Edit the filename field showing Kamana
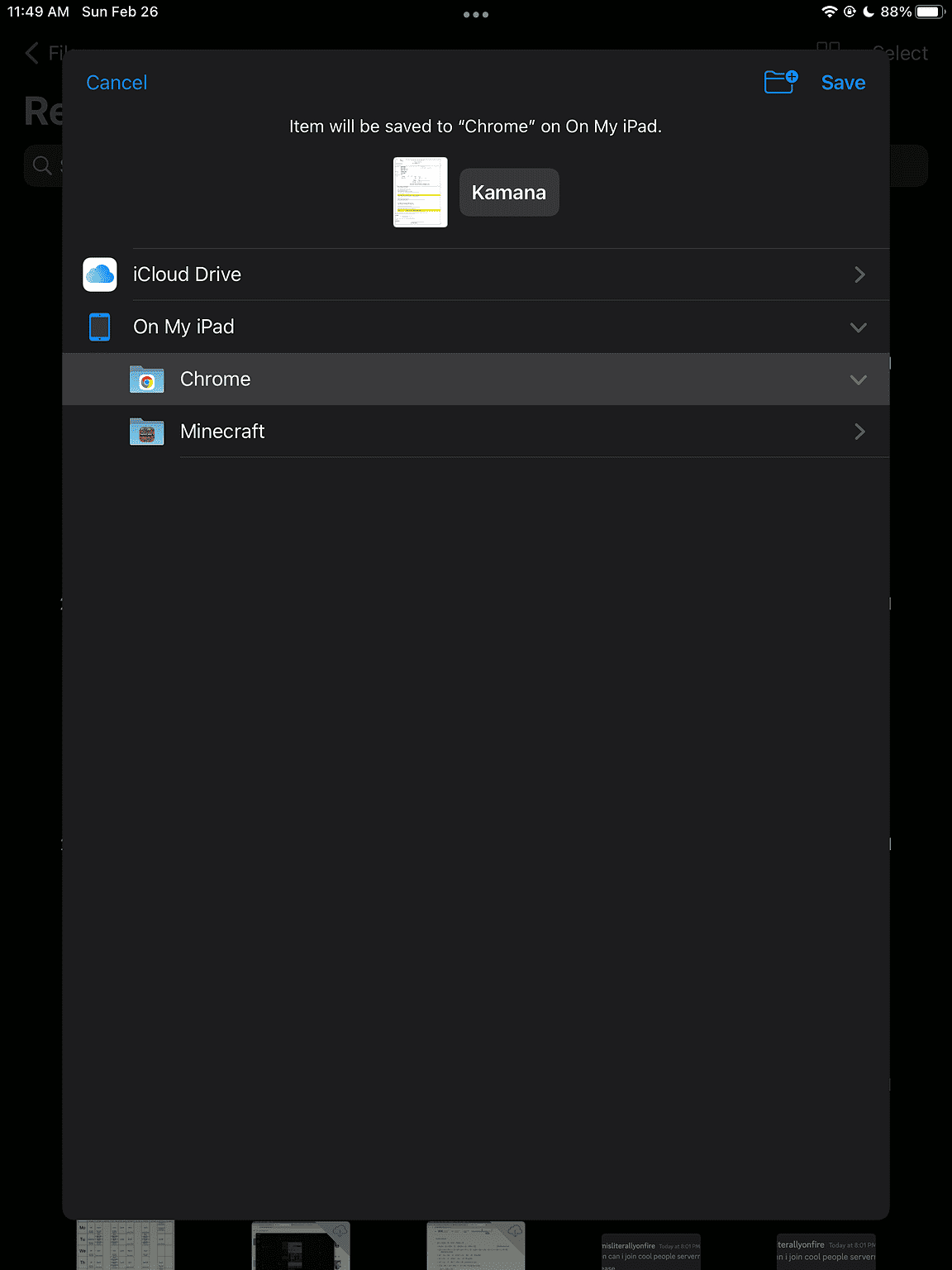The height and width of the screenshot is (1270, 952). (x=509, y=192)
